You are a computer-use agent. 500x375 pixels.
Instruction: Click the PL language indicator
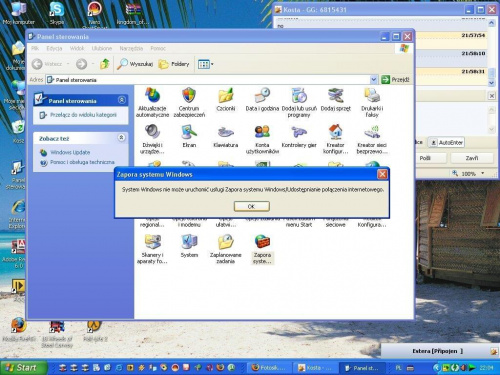click(398, 368)
